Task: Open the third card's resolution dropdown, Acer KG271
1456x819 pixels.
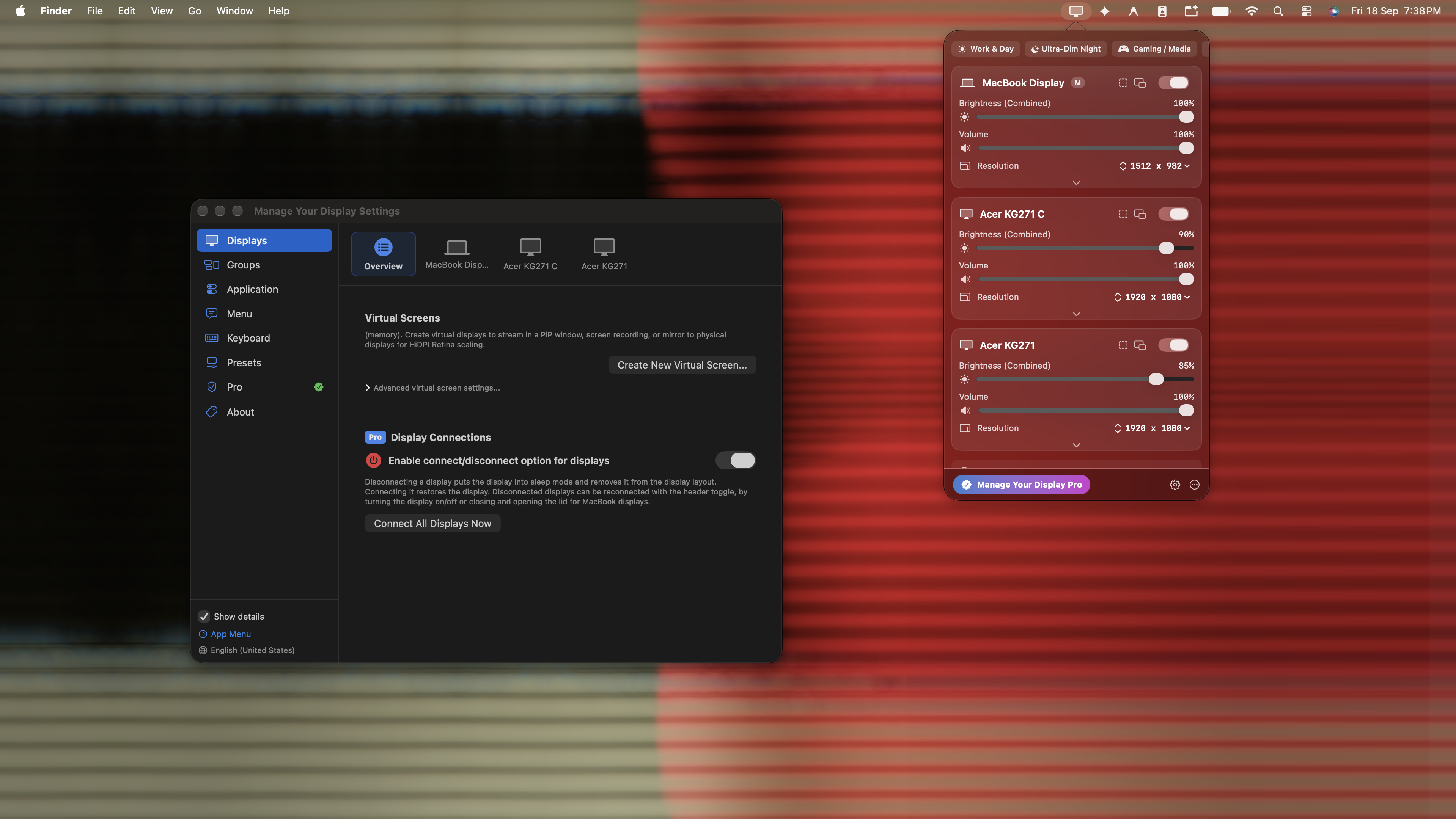Action: point(1151,428)
